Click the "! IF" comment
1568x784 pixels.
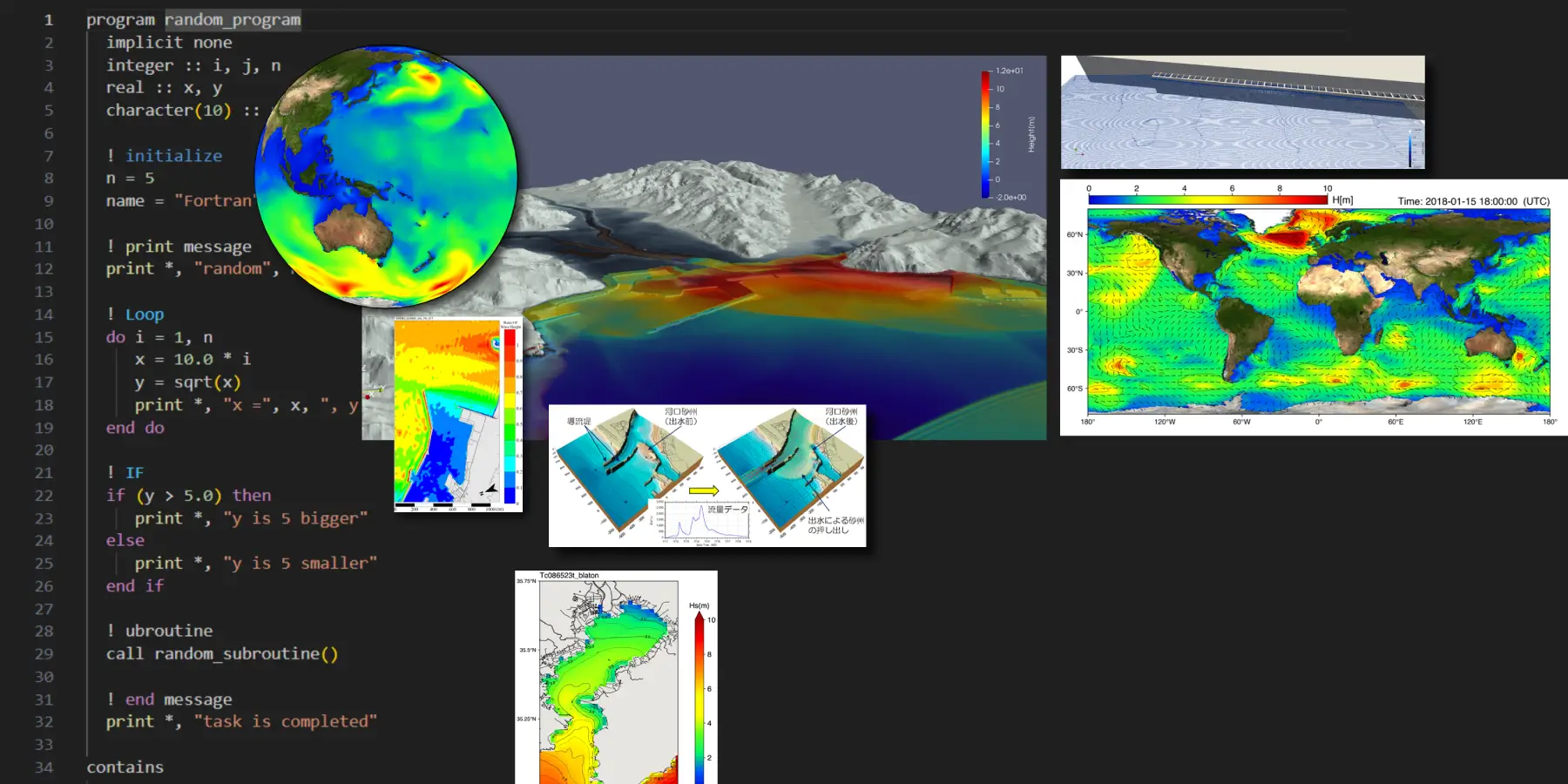click(125, 473)
